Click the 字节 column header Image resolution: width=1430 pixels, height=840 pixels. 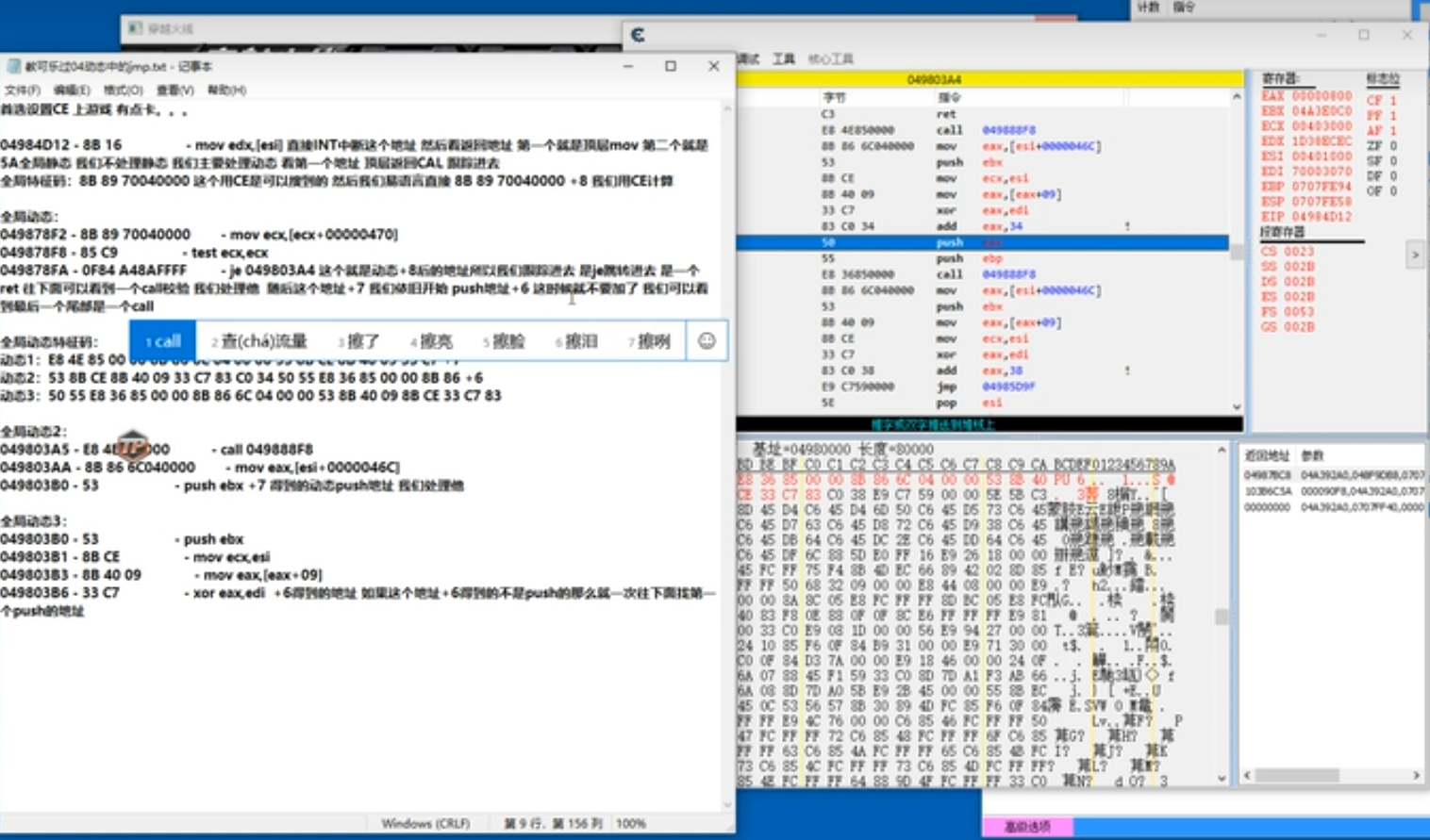tap(835, 97)
